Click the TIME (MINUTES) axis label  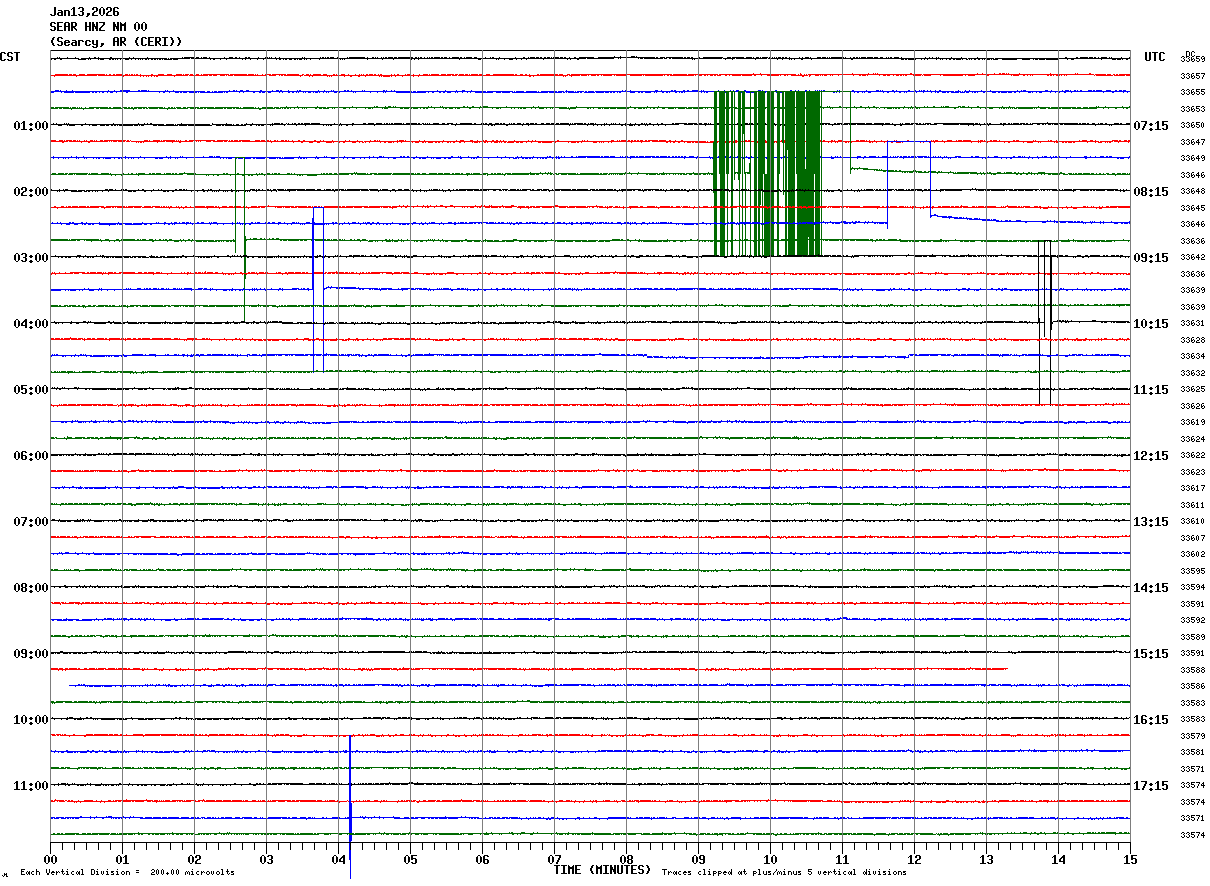point(602,870)
